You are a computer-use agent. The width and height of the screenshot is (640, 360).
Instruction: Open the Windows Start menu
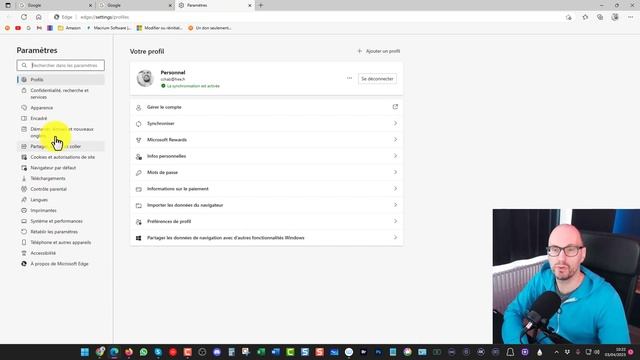(85, 352)
